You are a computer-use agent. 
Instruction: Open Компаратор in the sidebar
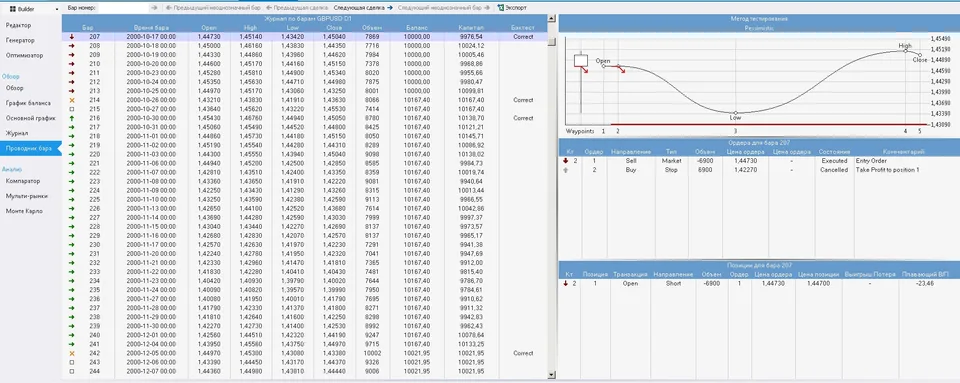click(x=23, y=181)
